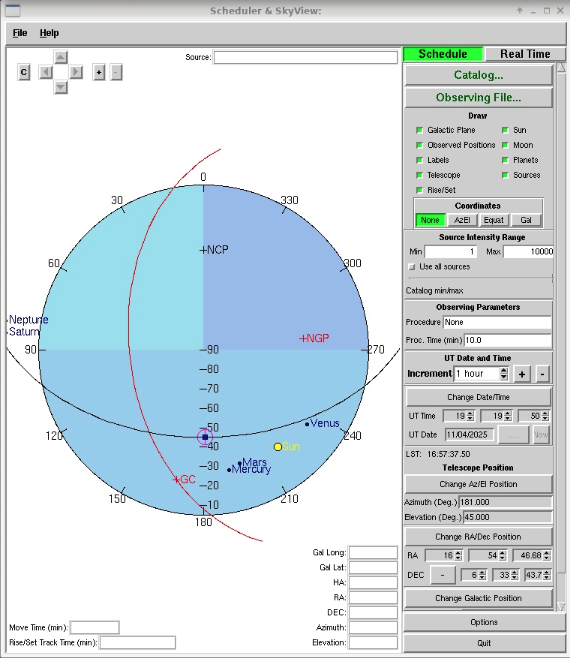Select the AzEl coordinates option
This screenshot has width=570, height=658.
coord(462,220)
